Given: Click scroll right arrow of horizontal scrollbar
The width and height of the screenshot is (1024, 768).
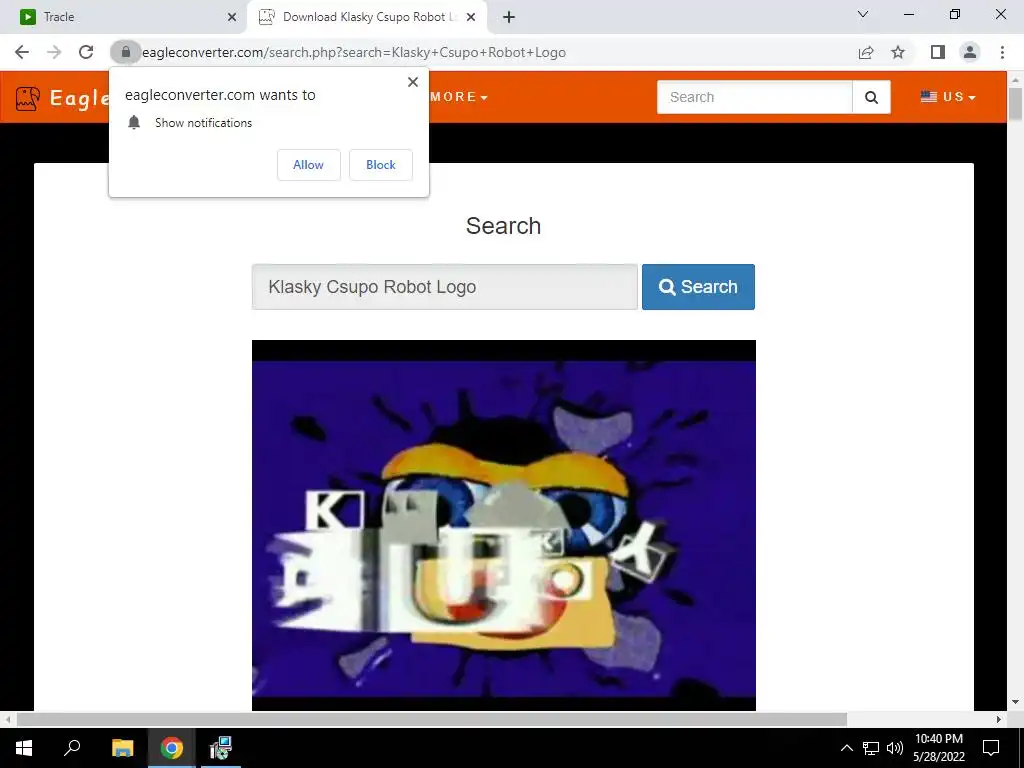Looking at the screenshot, I should 999,719.
